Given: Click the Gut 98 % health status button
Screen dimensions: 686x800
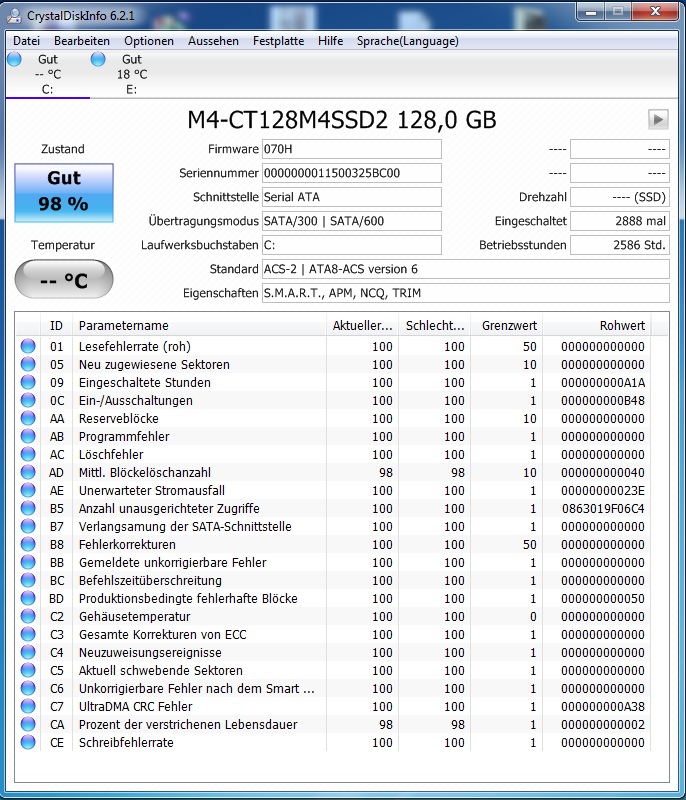Looking at the screenshot, I should [x=64, y=192].
